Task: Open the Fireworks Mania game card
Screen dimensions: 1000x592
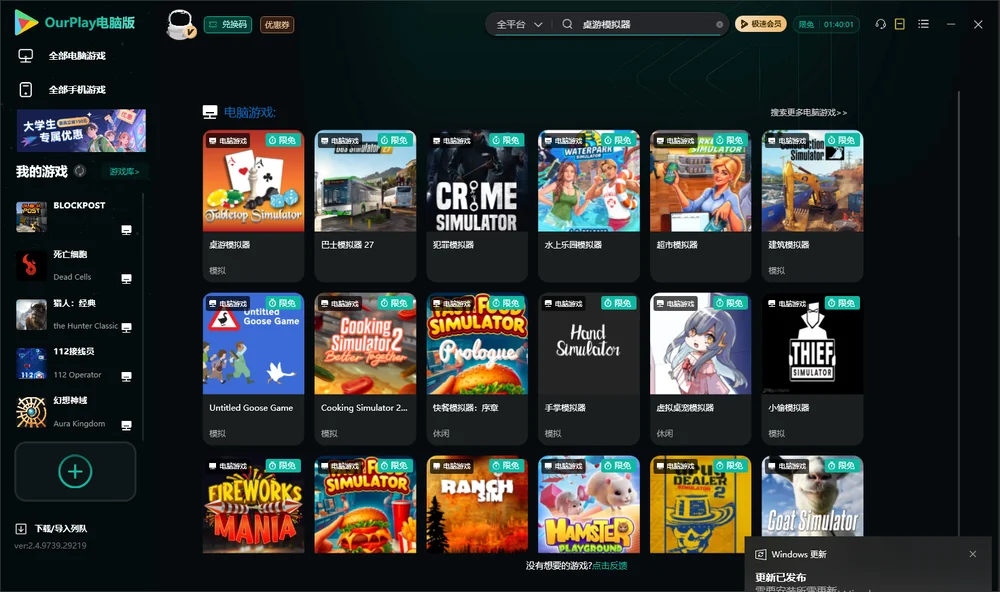Action: [x=253, y=505]
